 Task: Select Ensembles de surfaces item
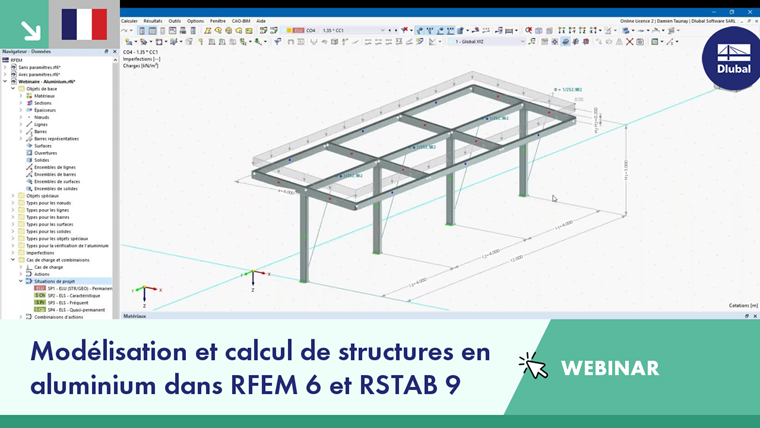click(x=57, y=181)
